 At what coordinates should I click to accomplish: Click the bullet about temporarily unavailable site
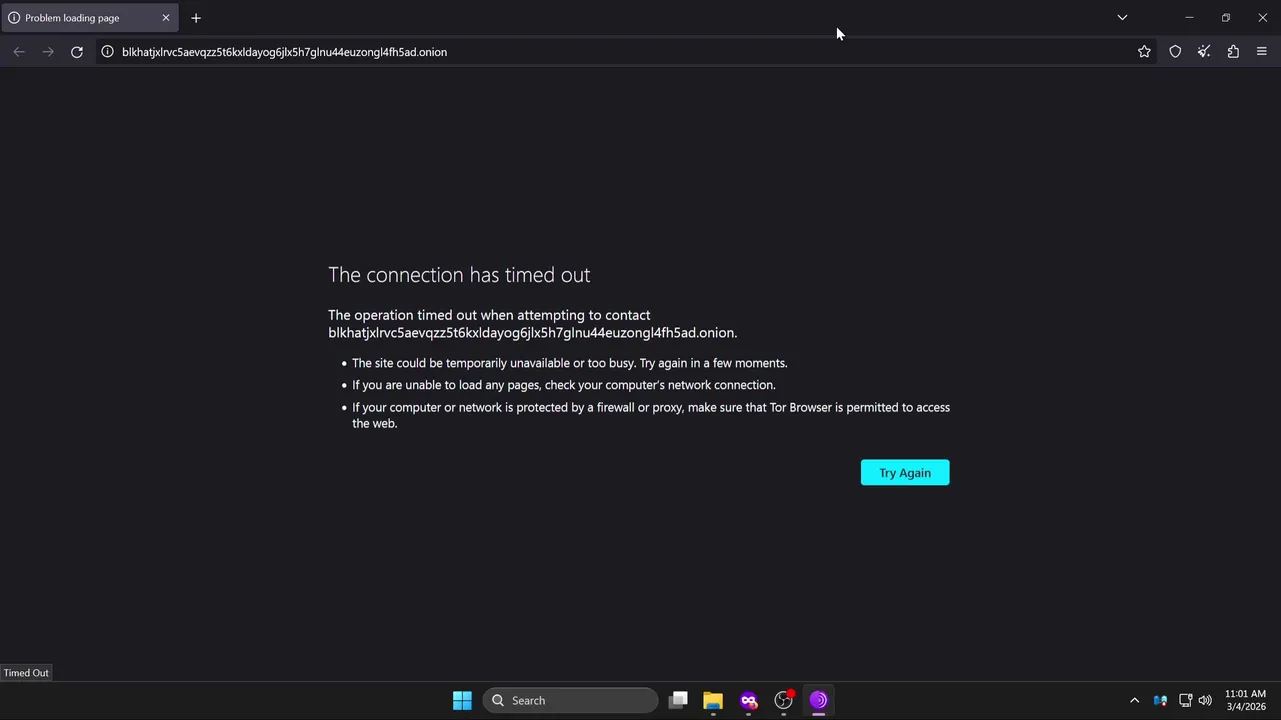[x=570, y=363]
